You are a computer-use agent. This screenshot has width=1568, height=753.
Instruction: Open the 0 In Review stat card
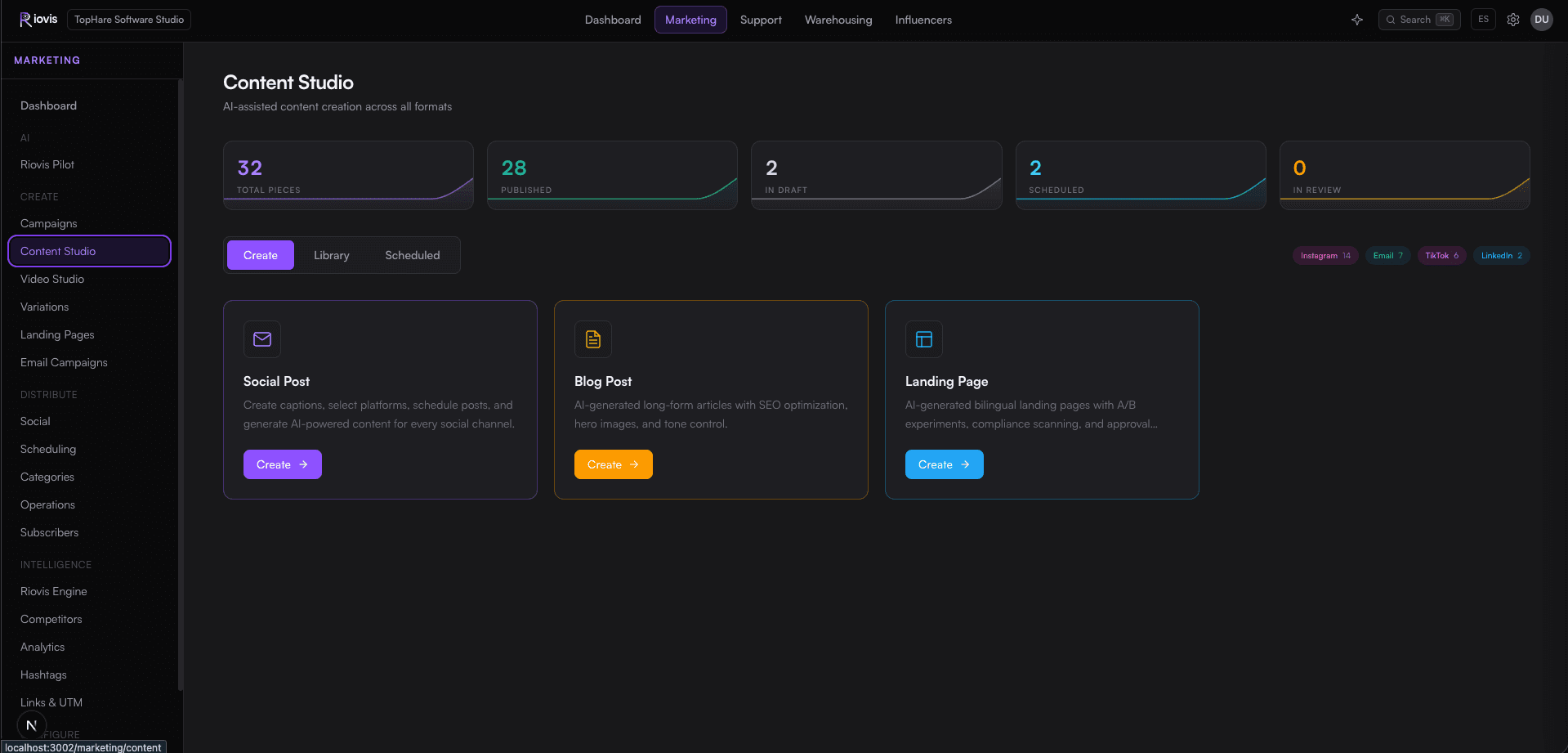click(x=1405, y=175)
